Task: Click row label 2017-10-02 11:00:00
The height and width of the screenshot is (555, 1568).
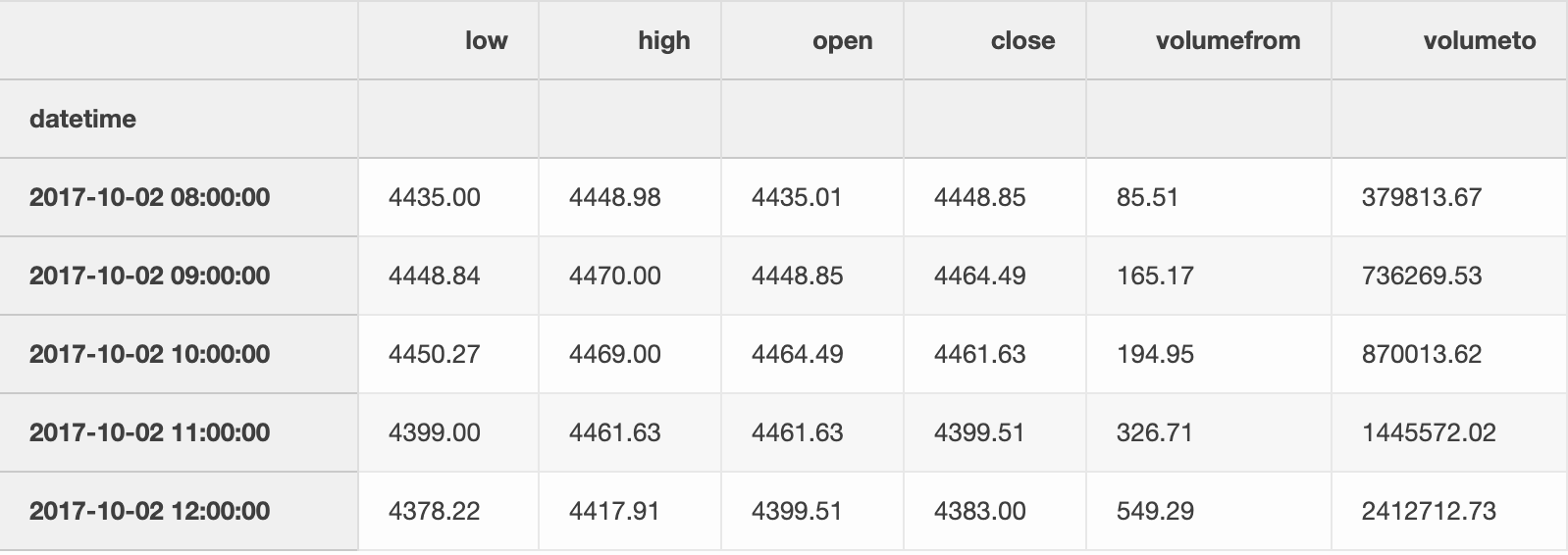Action: (x=149, y=432)
